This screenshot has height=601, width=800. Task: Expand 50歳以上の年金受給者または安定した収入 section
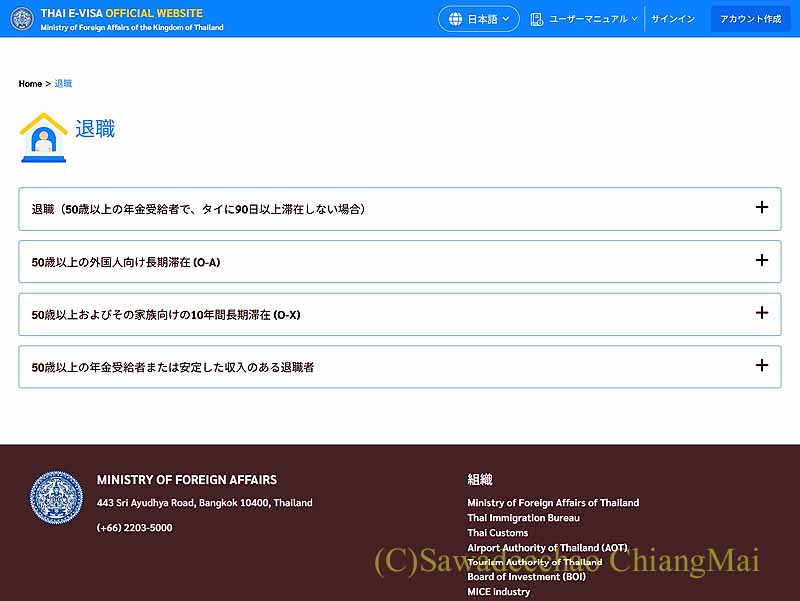(x=399, y=367)
